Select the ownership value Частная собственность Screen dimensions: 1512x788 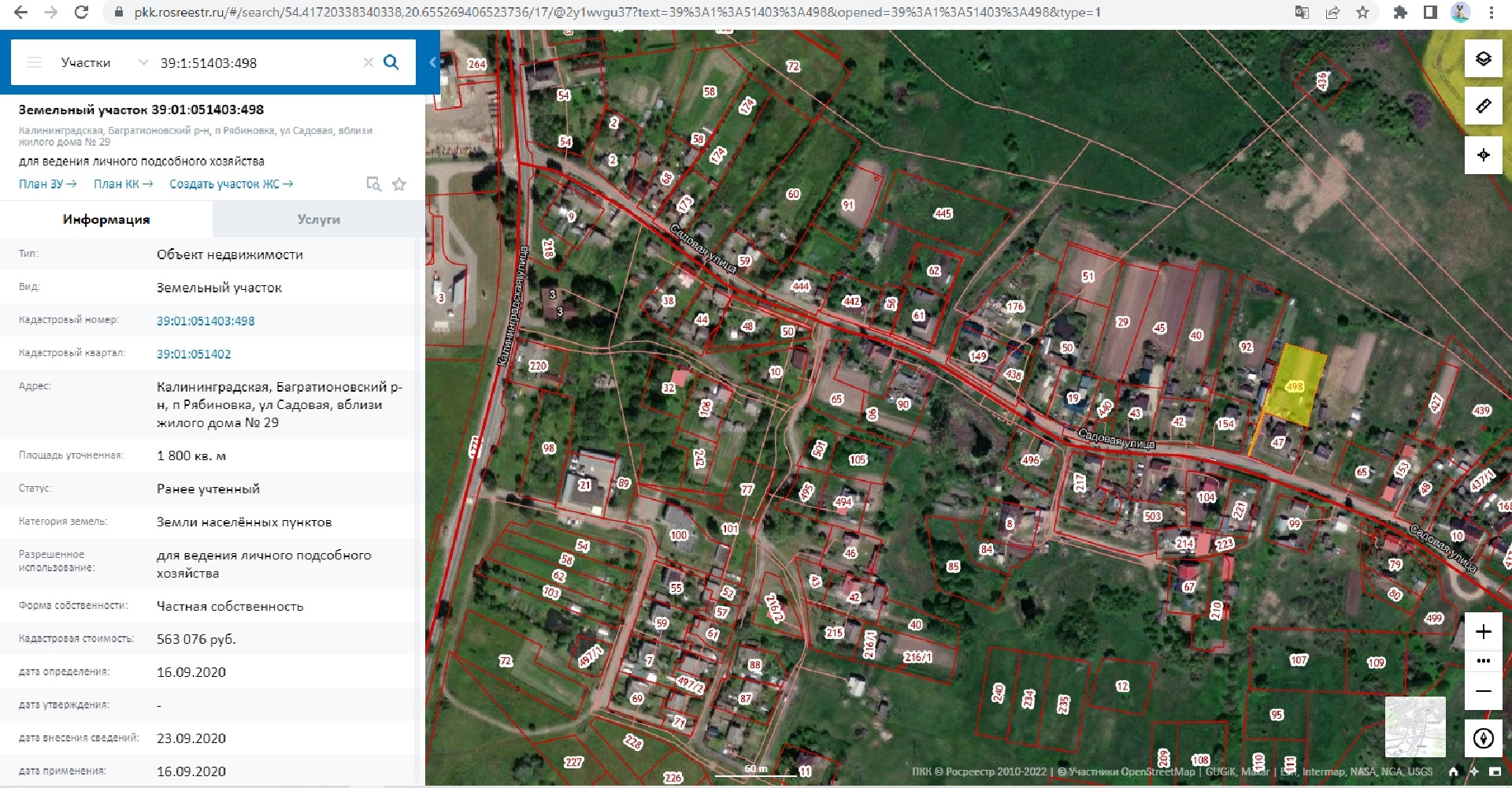(x=230, y=606)
